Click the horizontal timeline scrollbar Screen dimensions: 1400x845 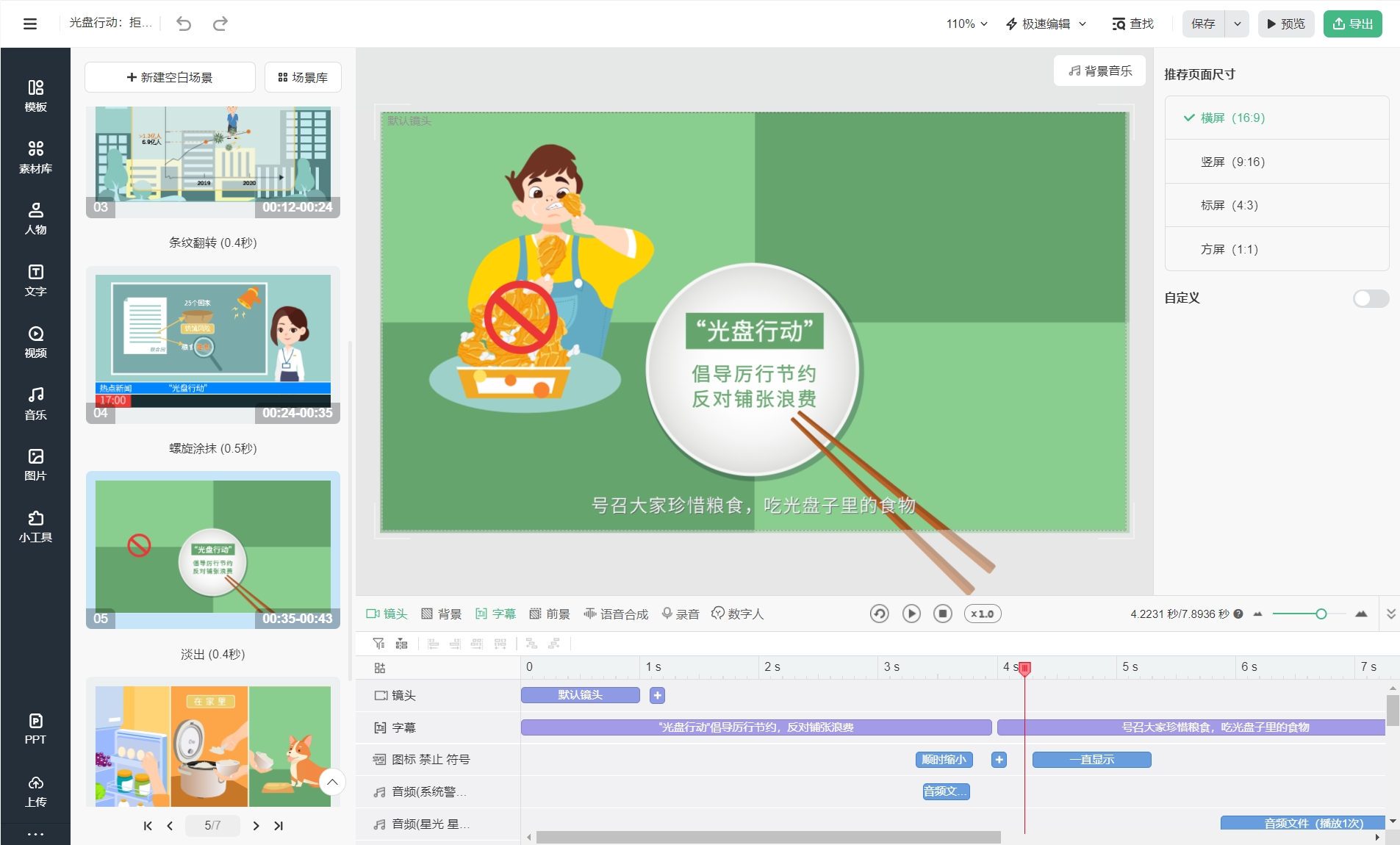pyautogui.click(x=768, y=837)
